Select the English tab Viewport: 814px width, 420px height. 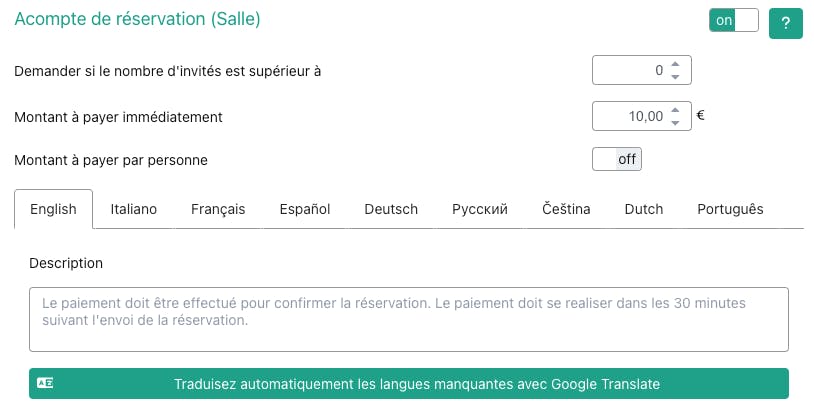click(53, 209)
